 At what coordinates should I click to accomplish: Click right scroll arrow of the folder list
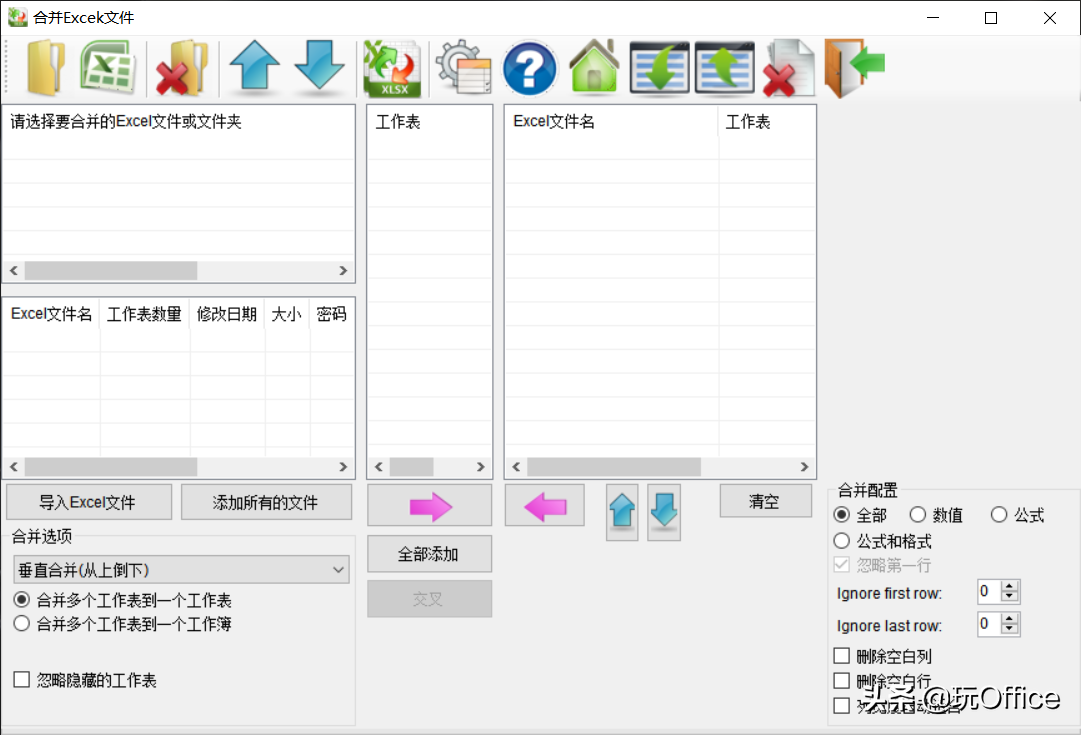pos(343,270)
